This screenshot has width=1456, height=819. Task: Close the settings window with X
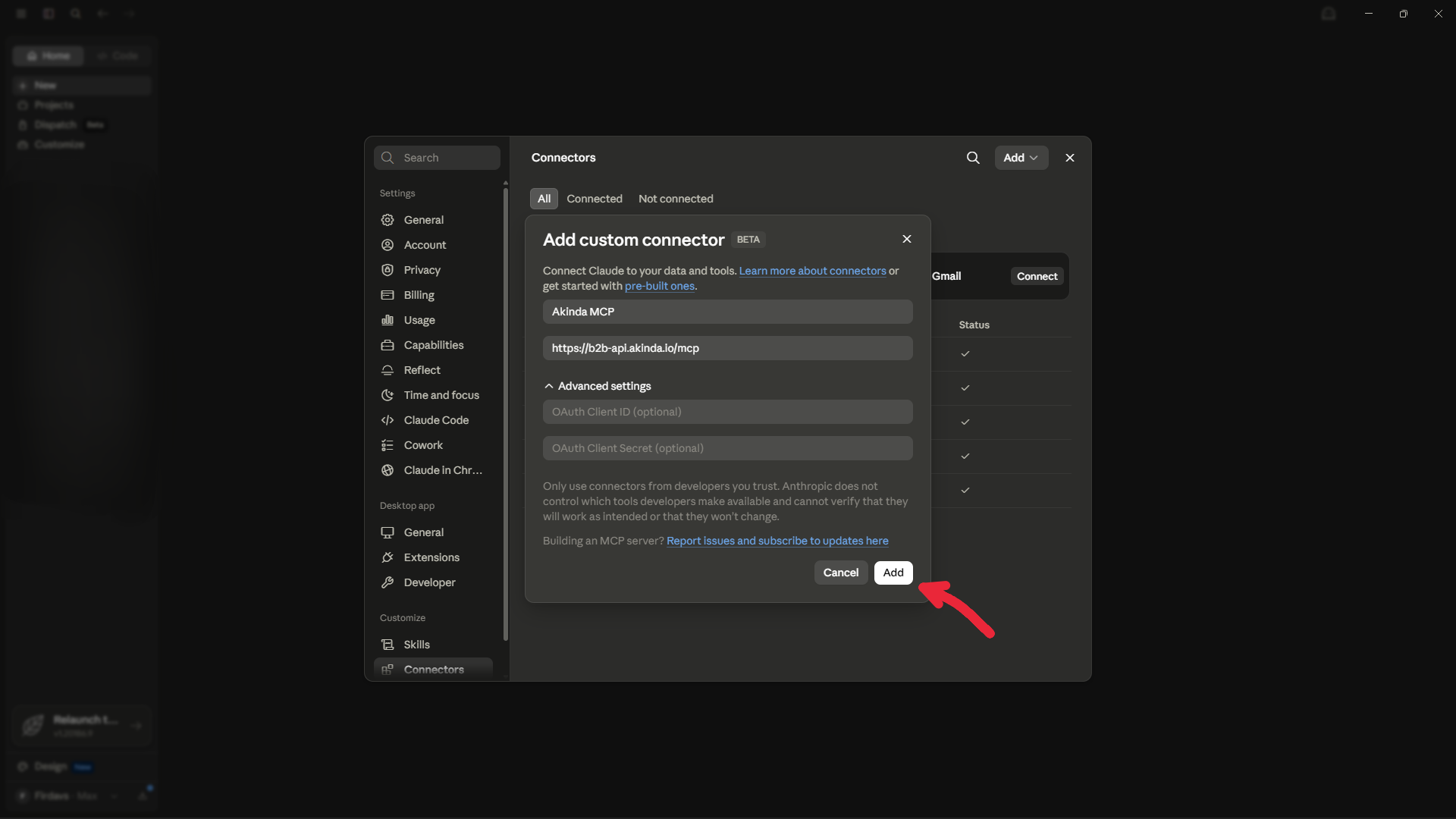pyautogui.click(x=1069, y=158)
